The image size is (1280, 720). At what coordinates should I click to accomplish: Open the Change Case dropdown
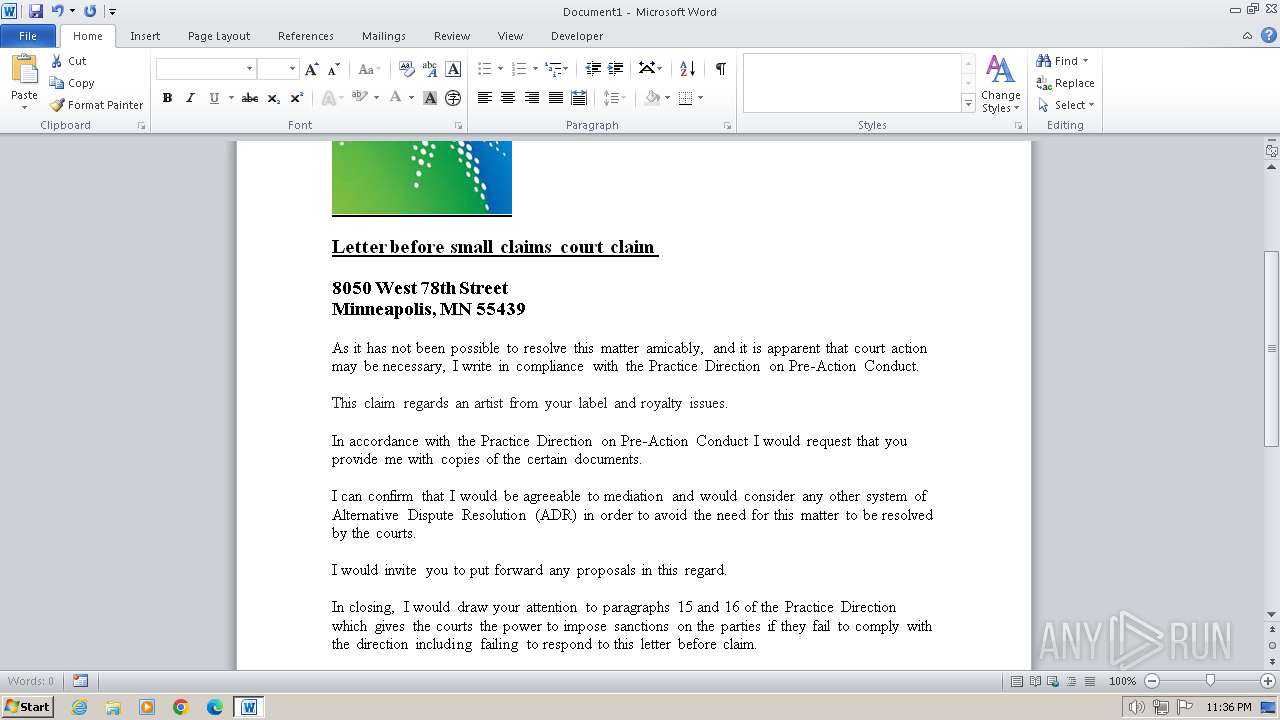(368, 69)
